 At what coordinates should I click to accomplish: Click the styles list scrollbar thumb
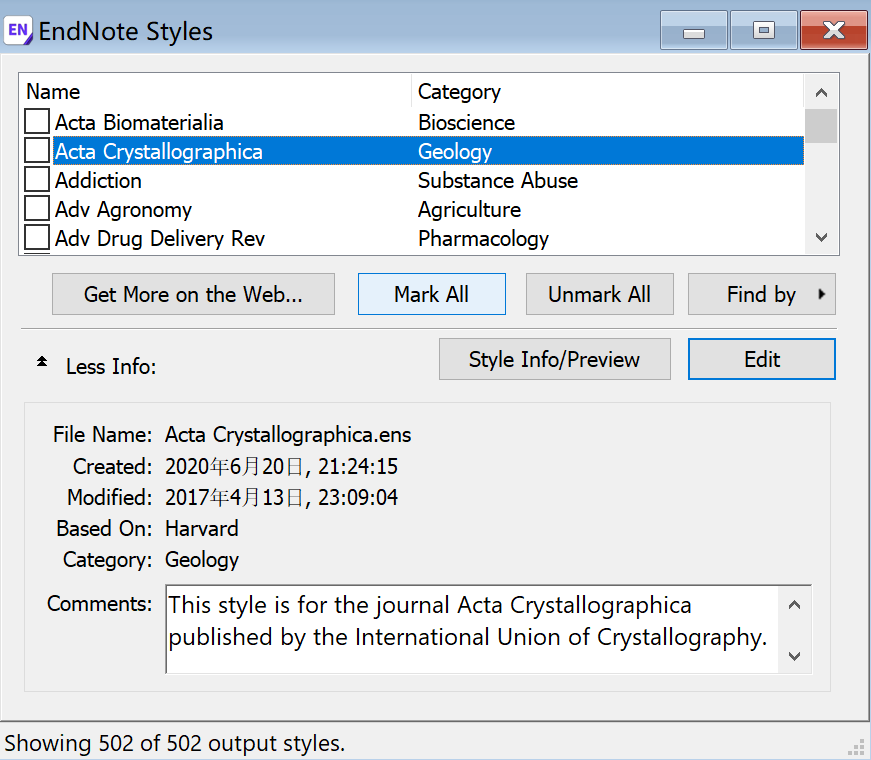pos(821,126)
